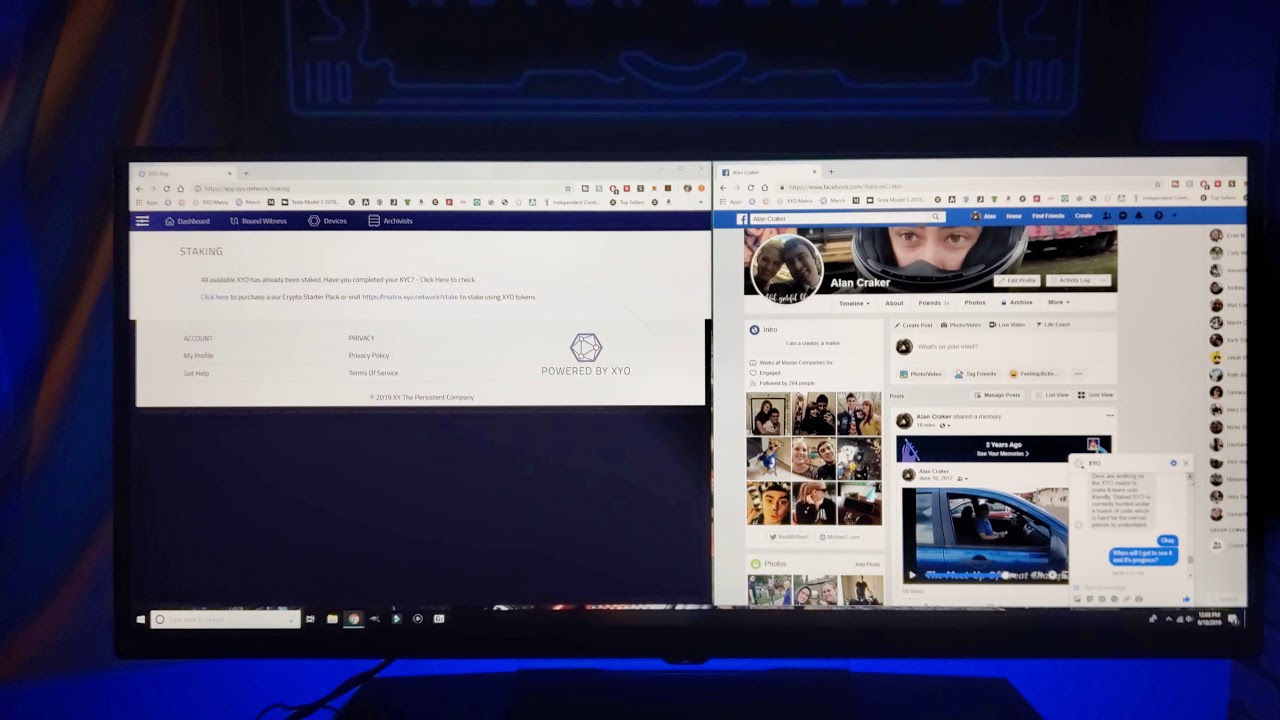Choose Photo/Video at top of composer
This screenshot has height=720, width=1280.
click(x=961, y=325)
